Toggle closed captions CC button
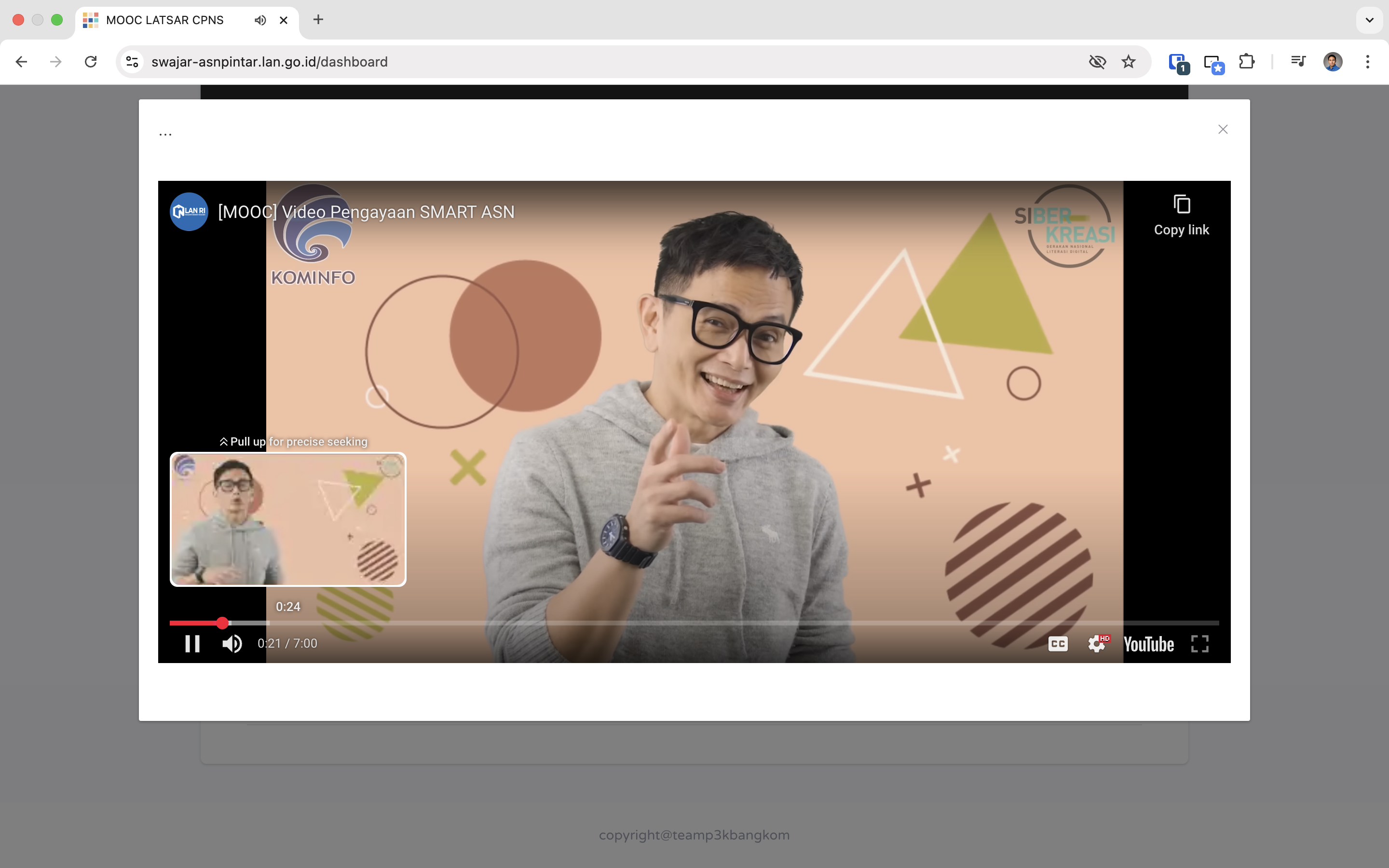The width and height of the screenshot is (1389, 868). pyautogui.click(x=1057, y=644)
